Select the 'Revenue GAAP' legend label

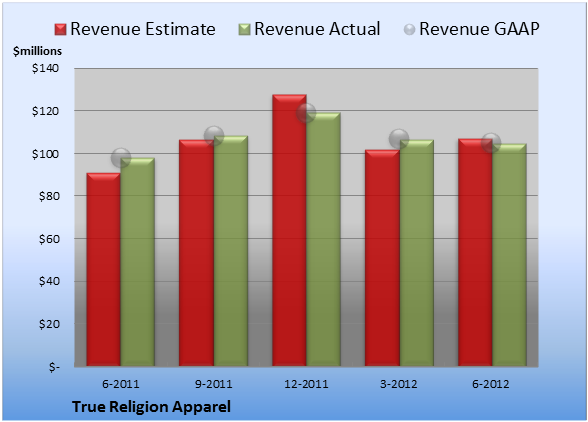(x=479, y=29)
